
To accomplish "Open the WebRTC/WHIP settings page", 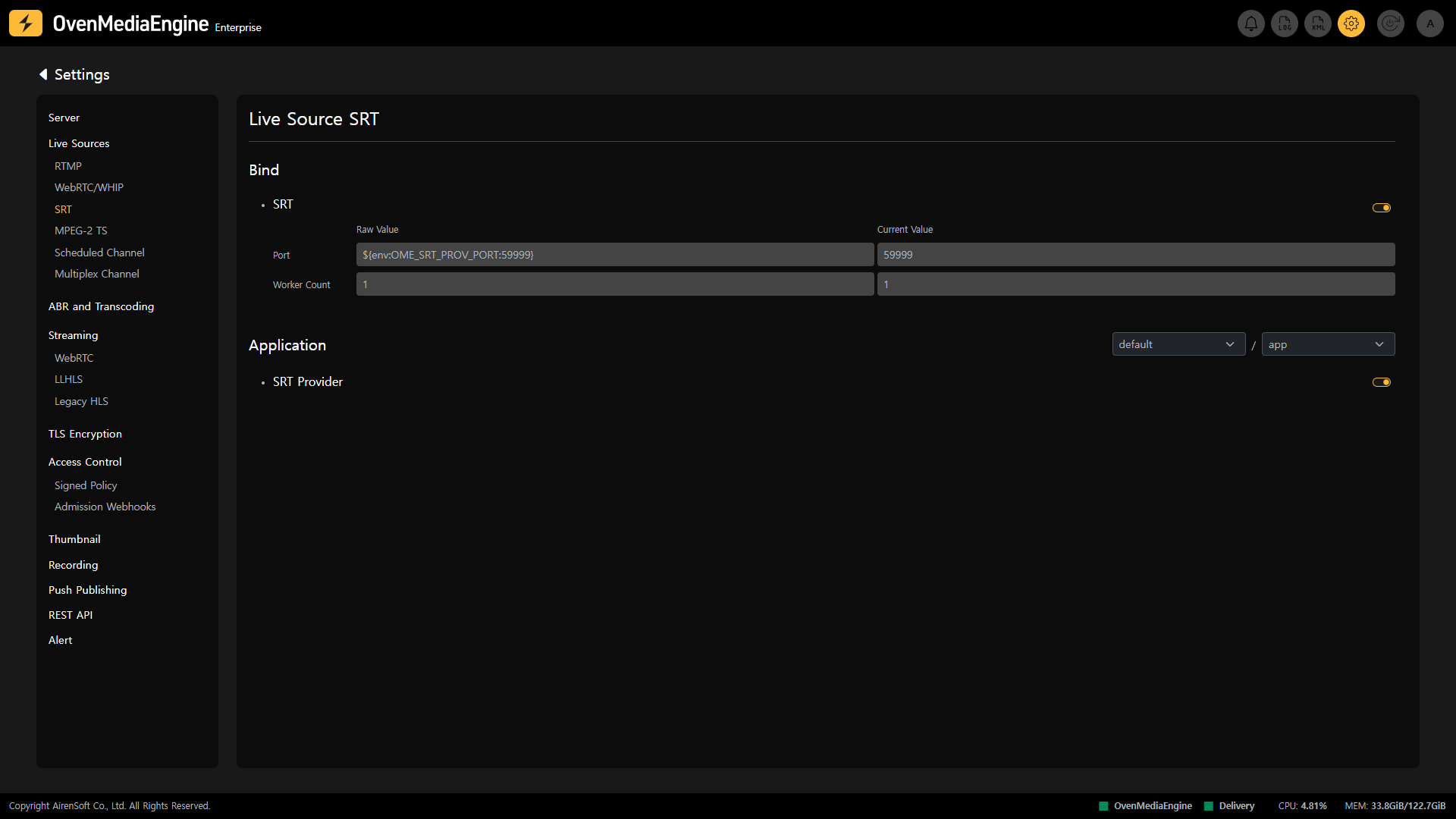I will [x=89, y=187].
